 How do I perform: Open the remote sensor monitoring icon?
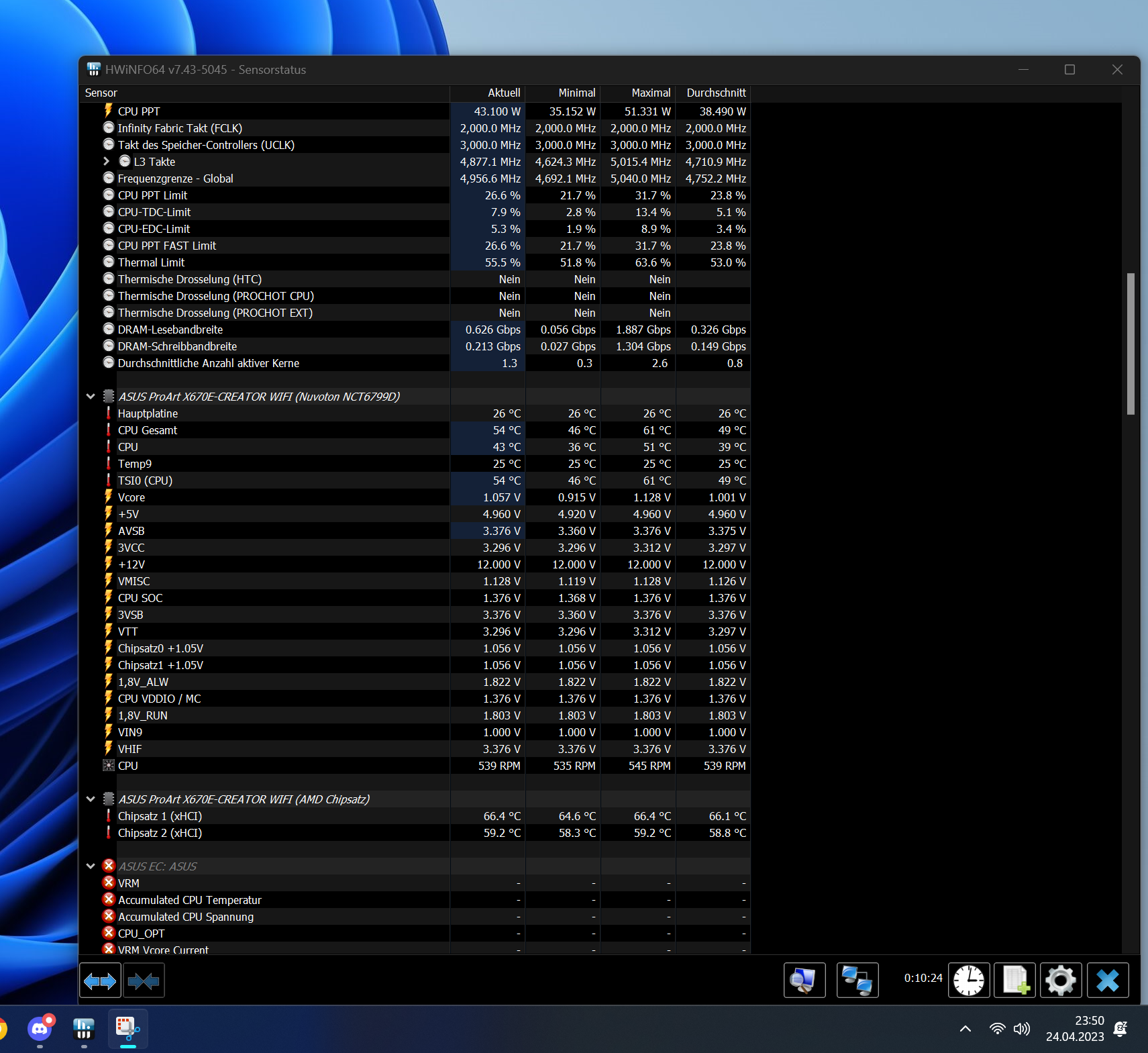857,980
